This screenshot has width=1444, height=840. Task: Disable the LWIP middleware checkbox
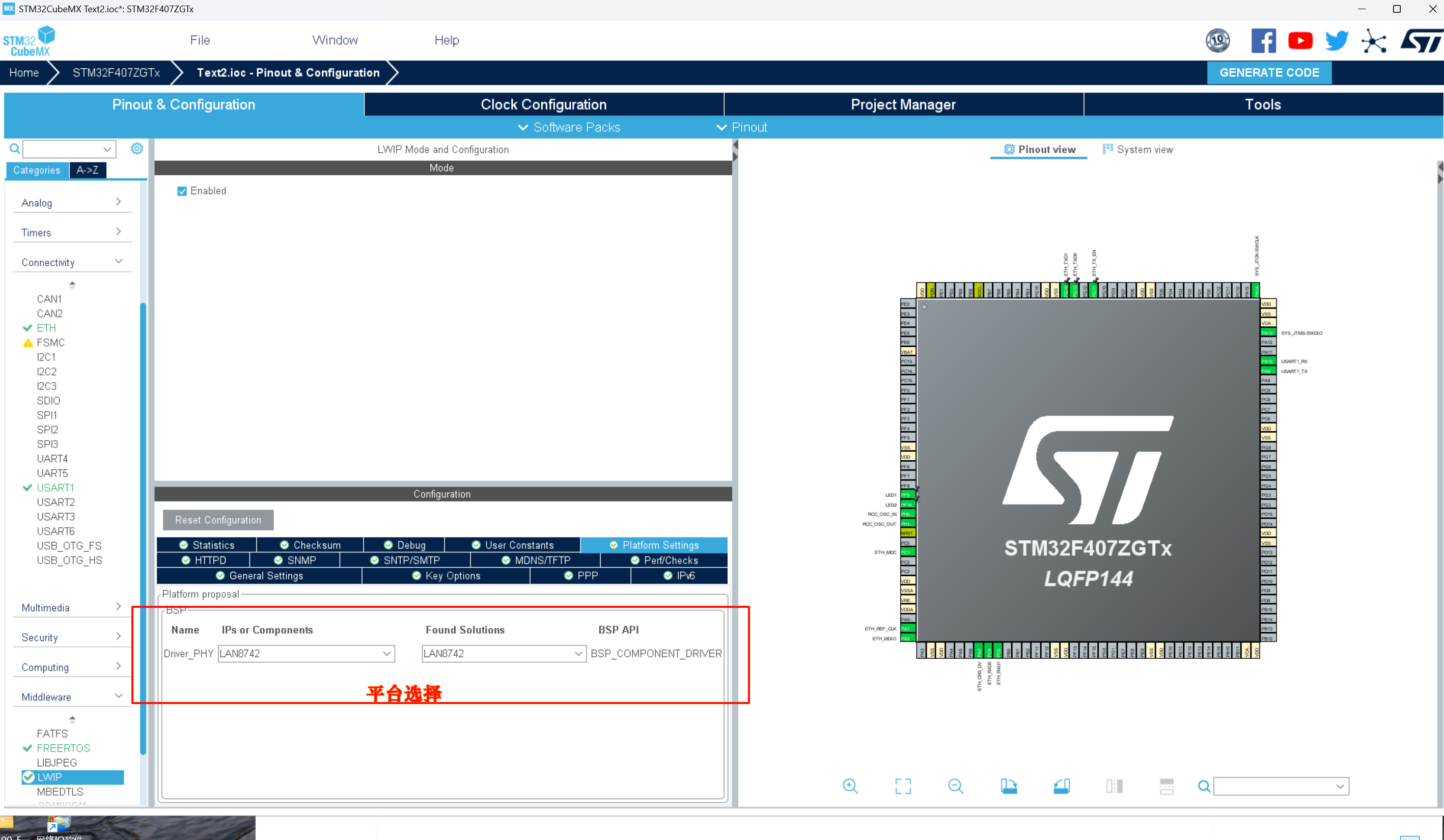pyautogui.click(x=29, y=777)
